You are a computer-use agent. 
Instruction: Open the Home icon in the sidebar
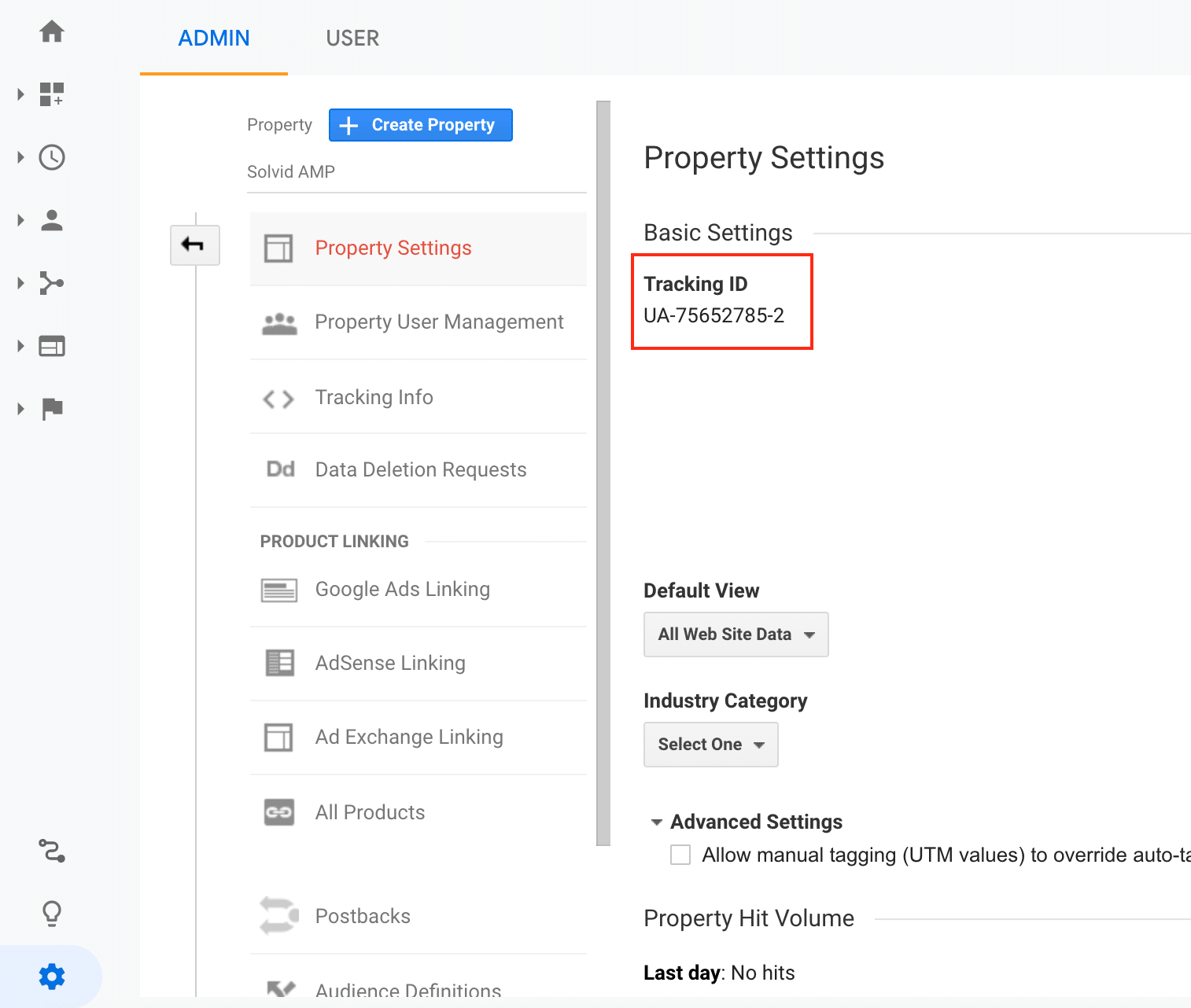coord(52,31)
